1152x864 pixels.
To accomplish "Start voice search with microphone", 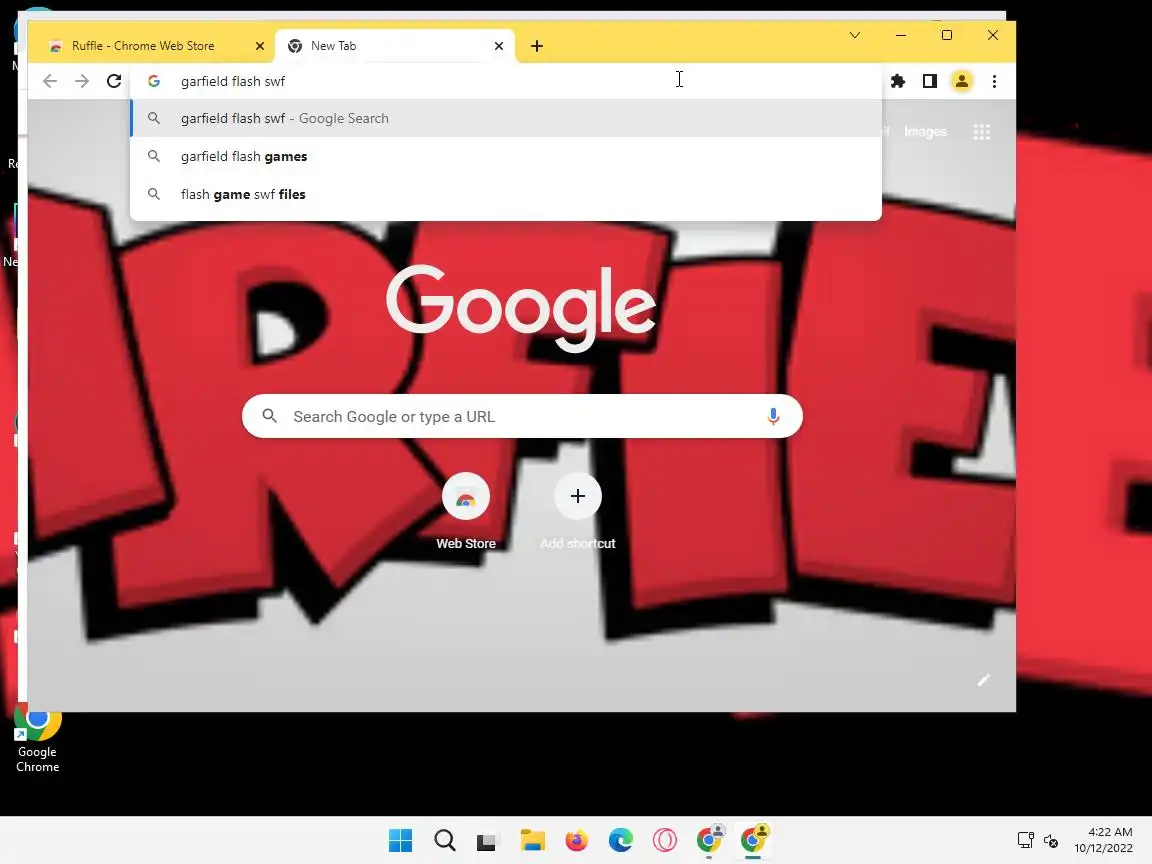I will coord(773,417).
